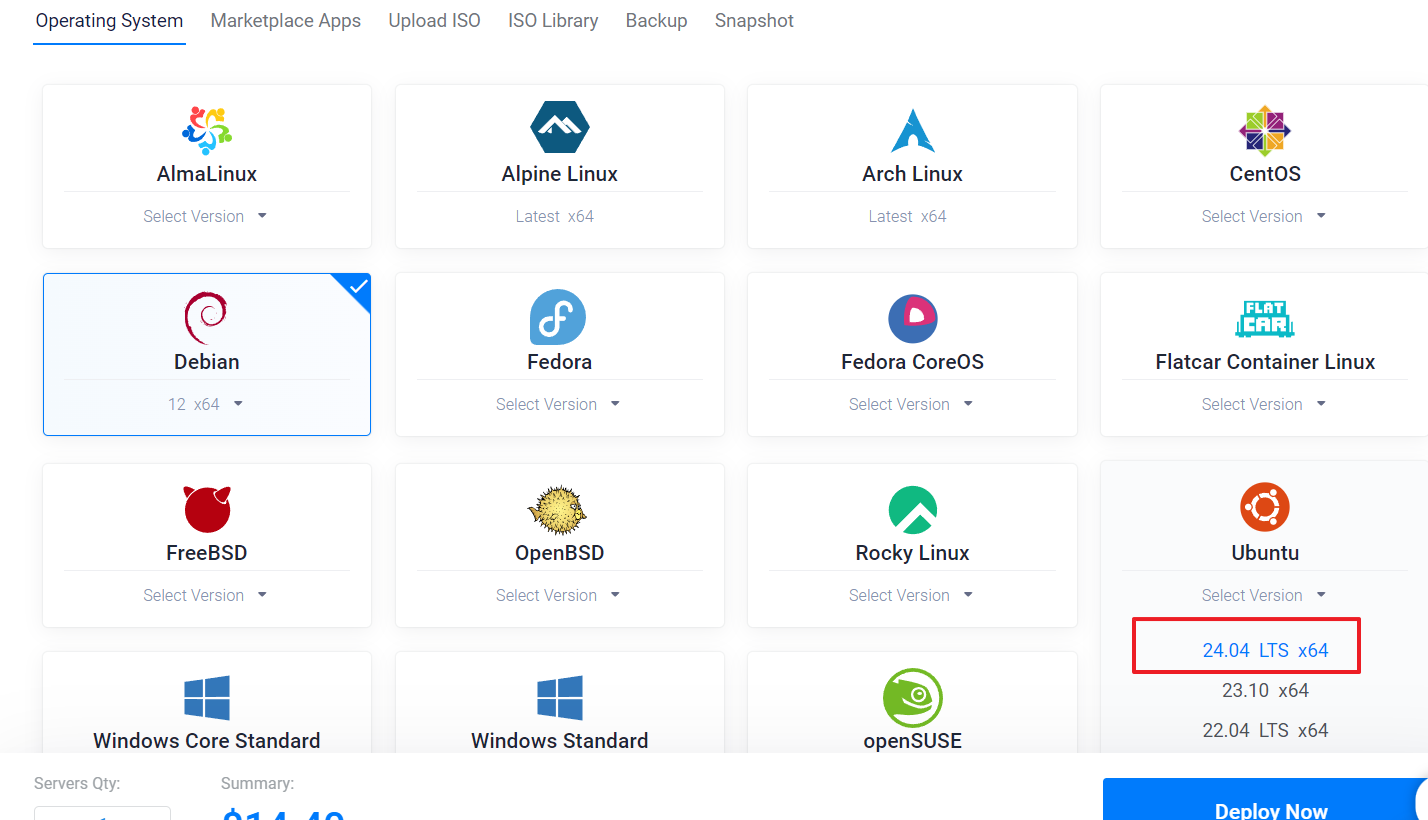
Task: Click the Windows Standard label
Action: (560, 741)
